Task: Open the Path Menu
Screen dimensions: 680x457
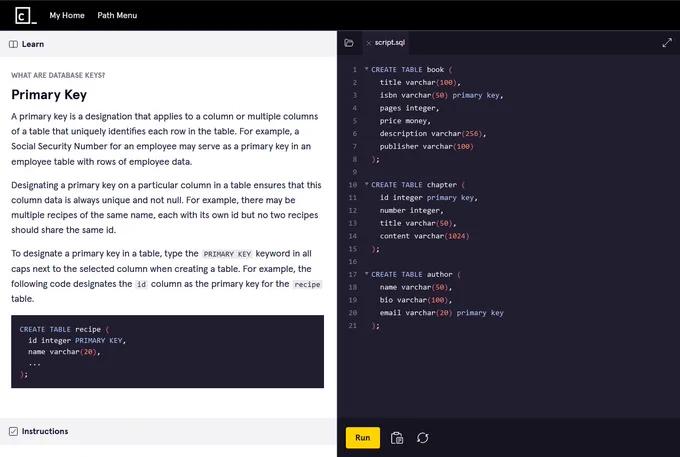Action: click(117, 15)
